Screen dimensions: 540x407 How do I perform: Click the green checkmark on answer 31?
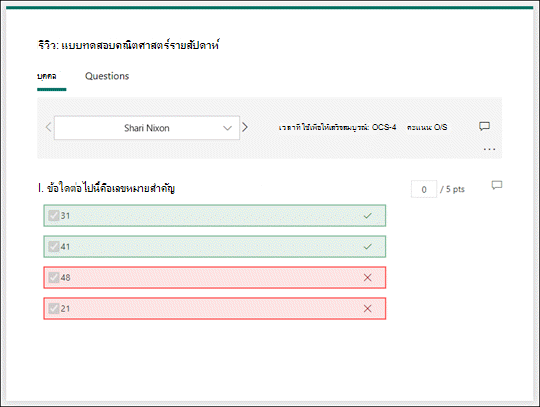[x=367, y=216]
